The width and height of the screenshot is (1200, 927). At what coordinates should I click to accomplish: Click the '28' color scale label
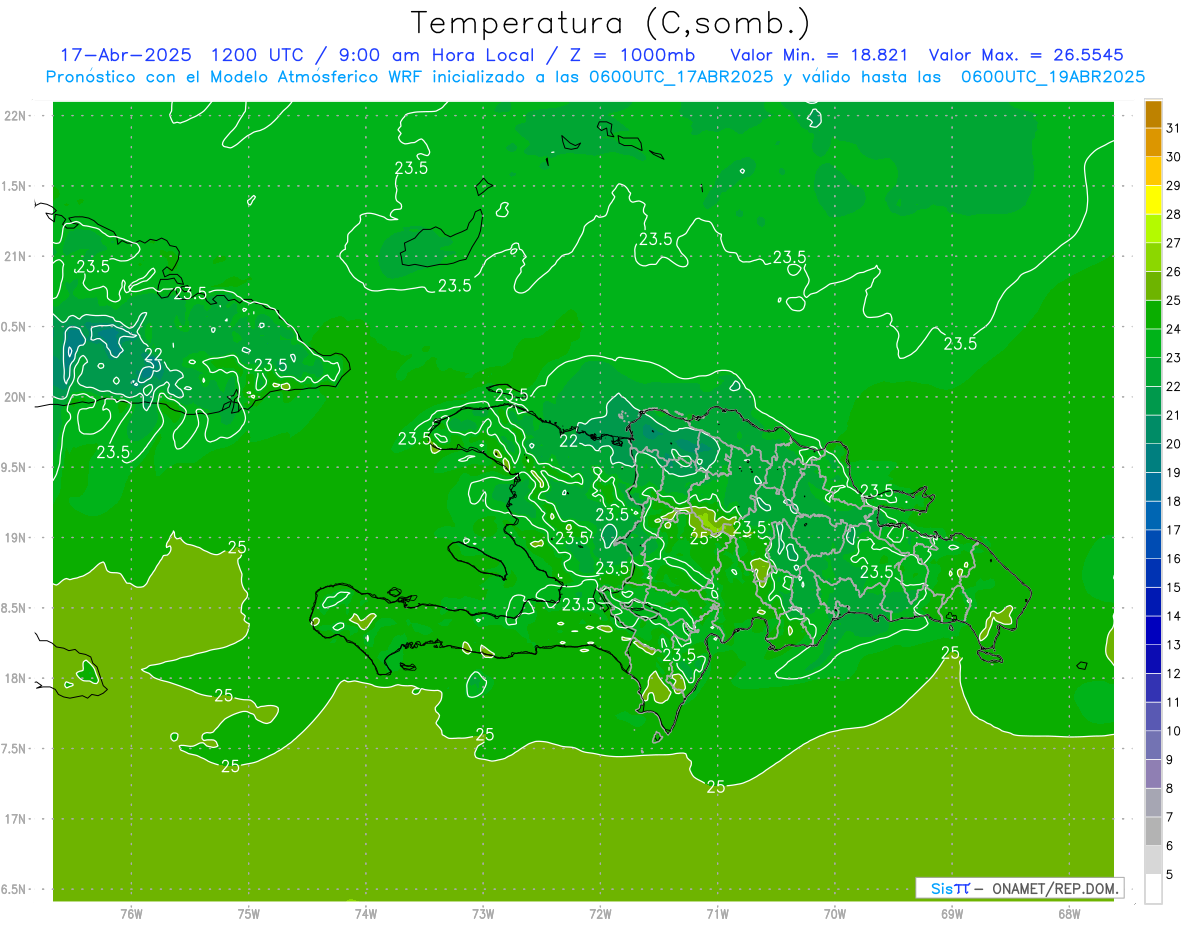point(1174,214)
